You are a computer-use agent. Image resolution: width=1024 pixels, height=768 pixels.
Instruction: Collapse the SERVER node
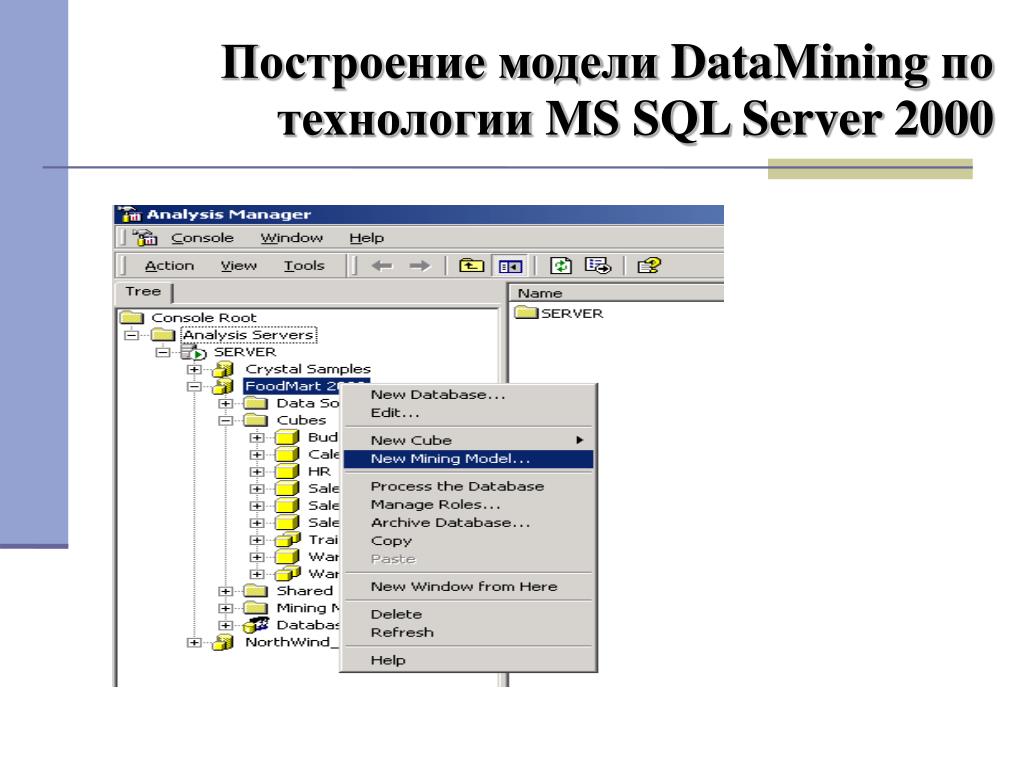(x=163, y=352)
